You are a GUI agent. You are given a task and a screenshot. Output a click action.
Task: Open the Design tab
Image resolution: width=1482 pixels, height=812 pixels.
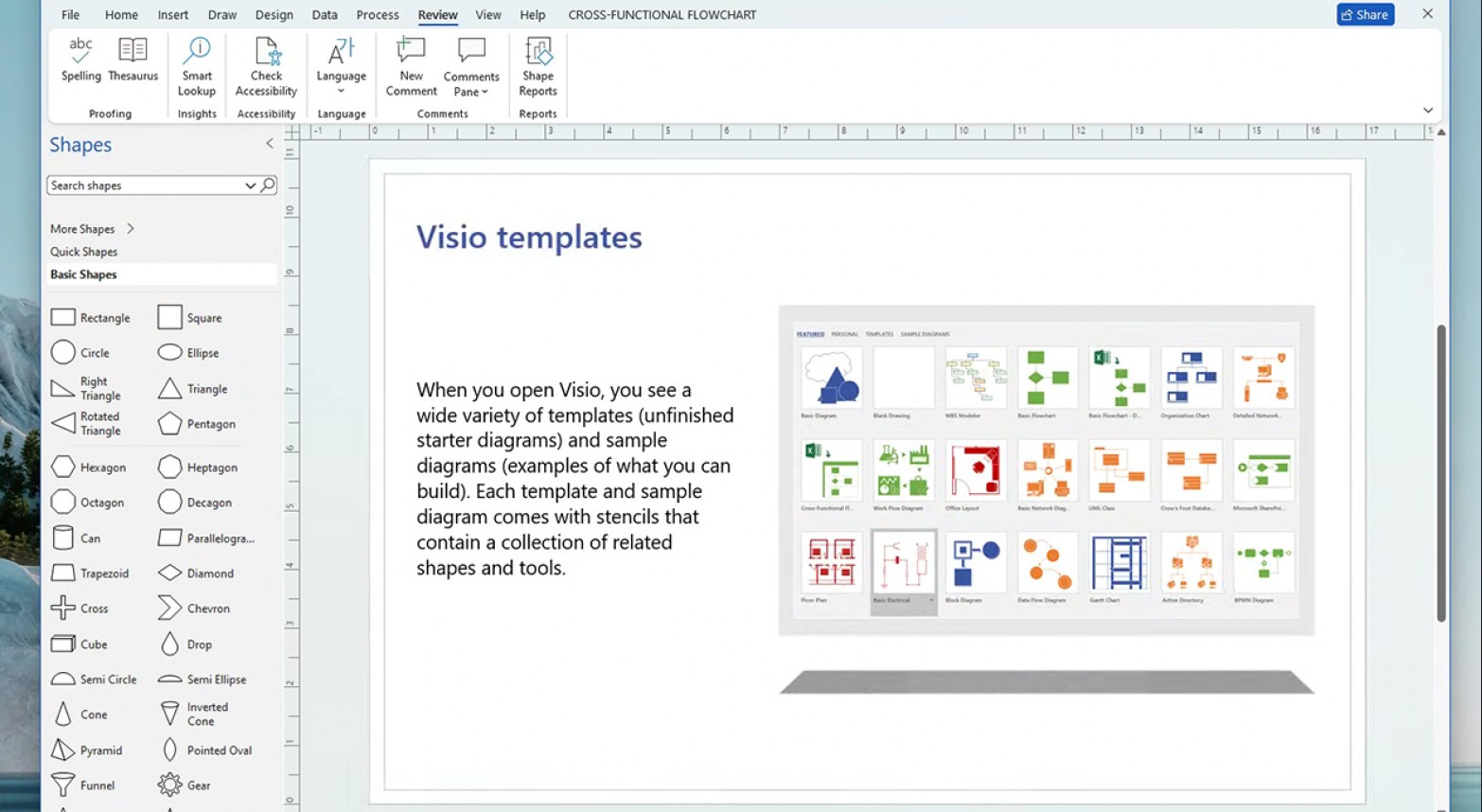(x=274, y=15)
